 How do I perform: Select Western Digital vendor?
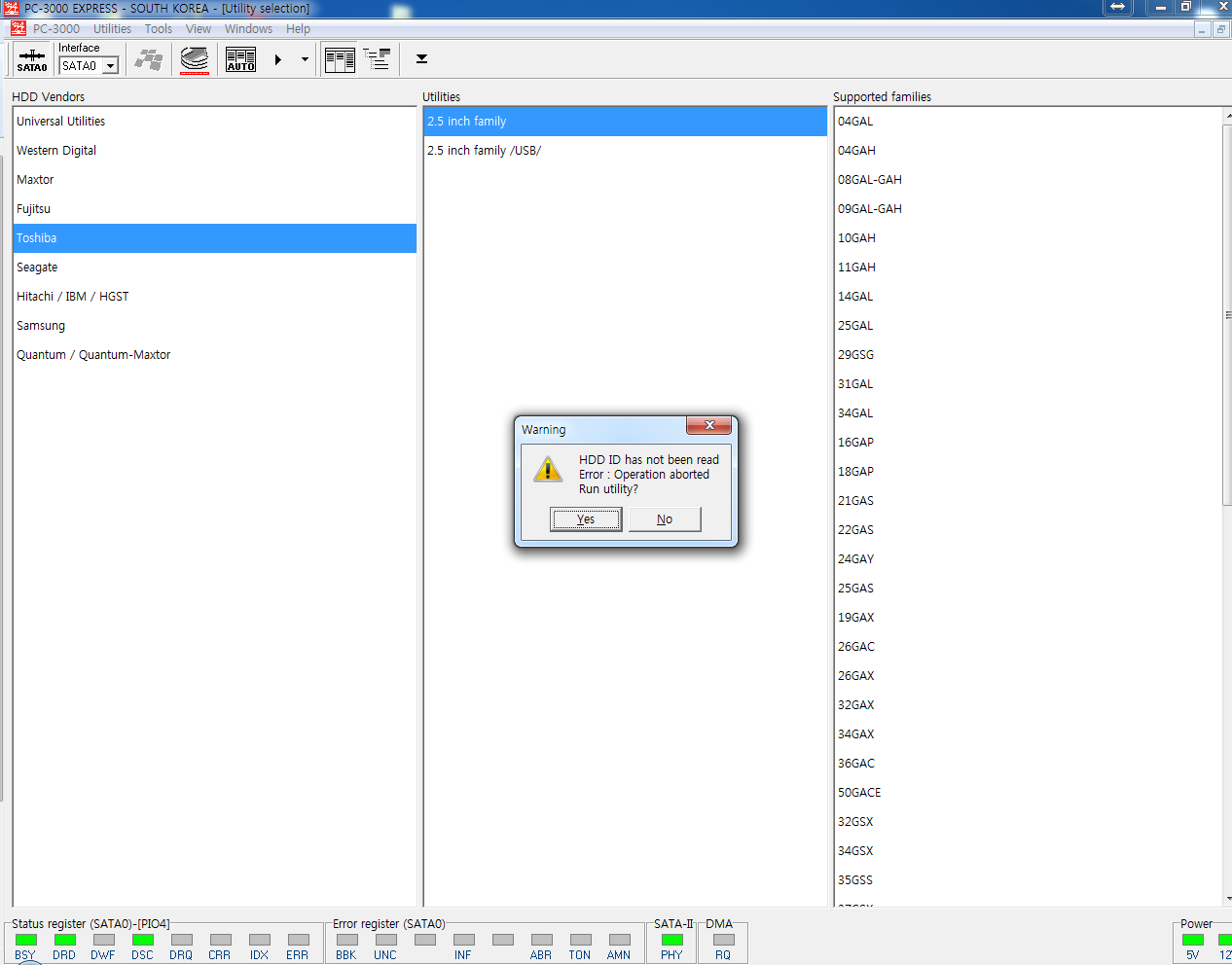point(215,151)
